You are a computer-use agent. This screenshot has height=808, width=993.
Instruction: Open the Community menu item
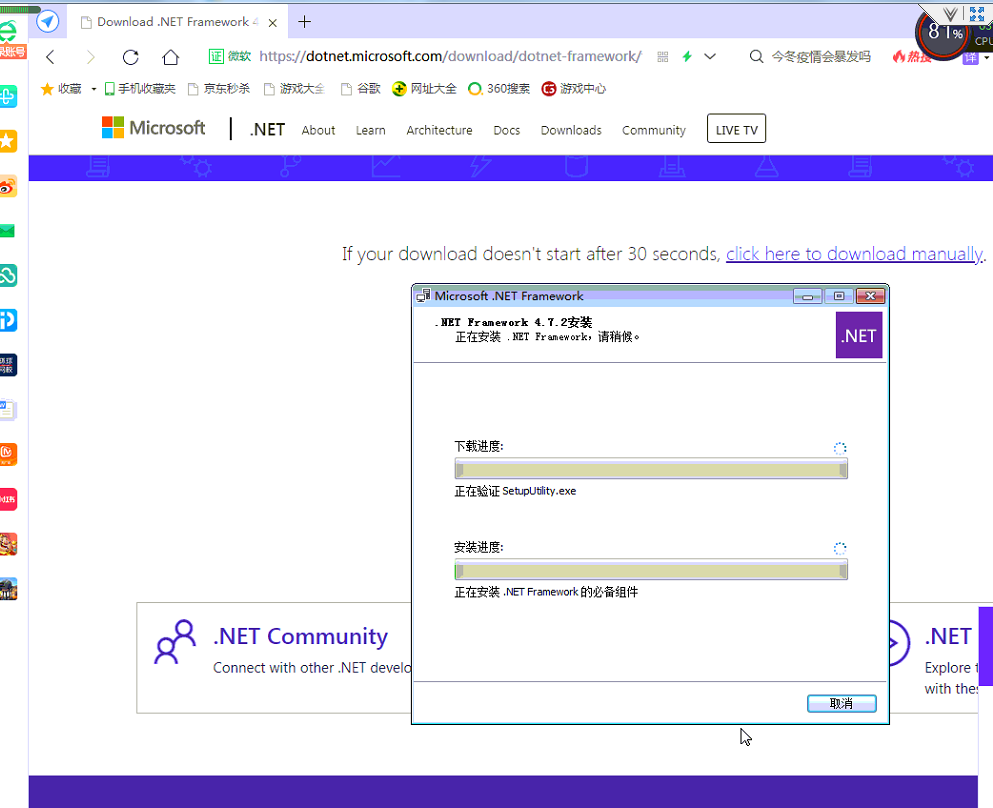click(x=654, y=130)
